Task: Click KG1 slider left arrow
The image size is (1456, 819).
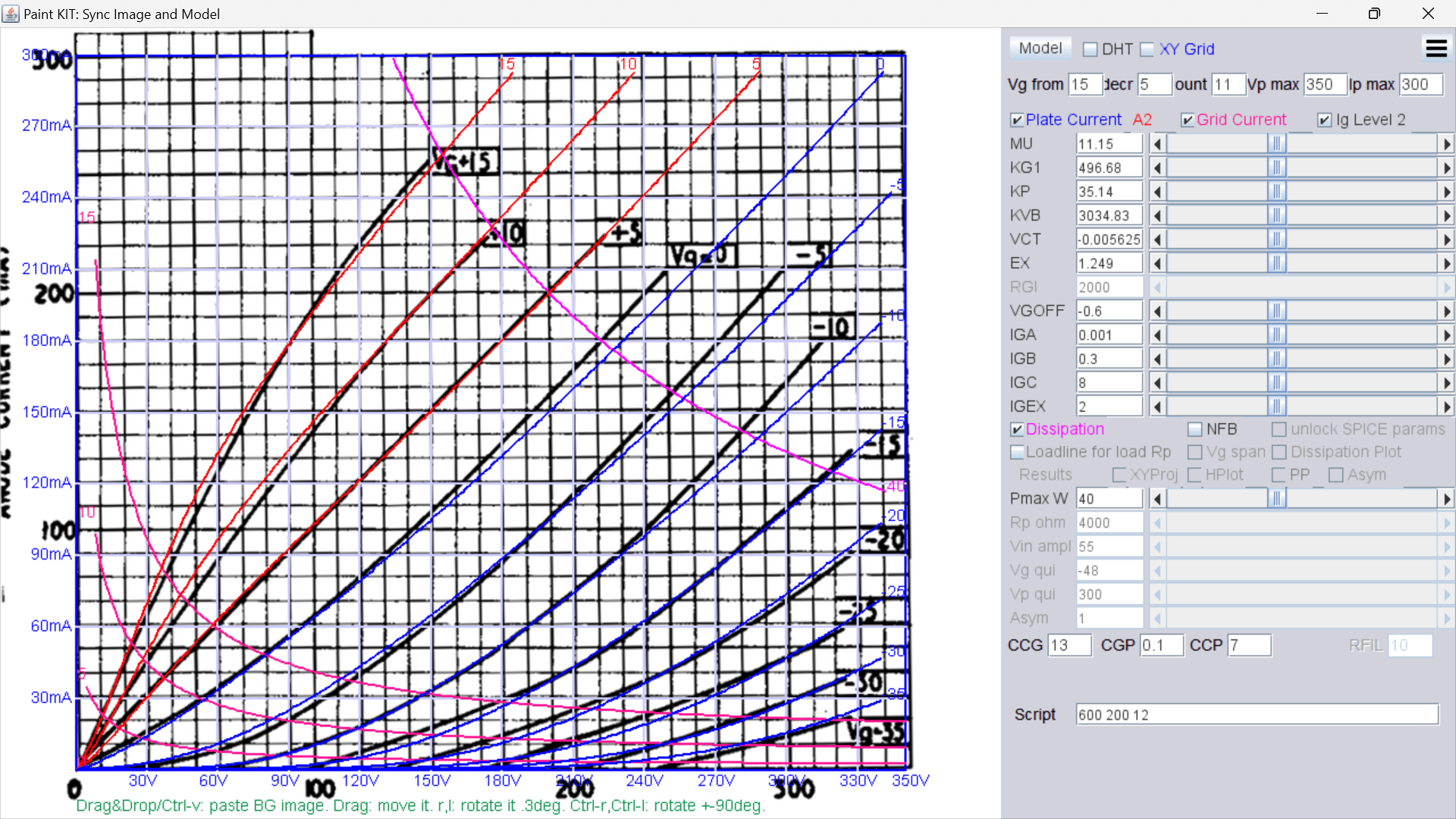Action: point(1157,168)
